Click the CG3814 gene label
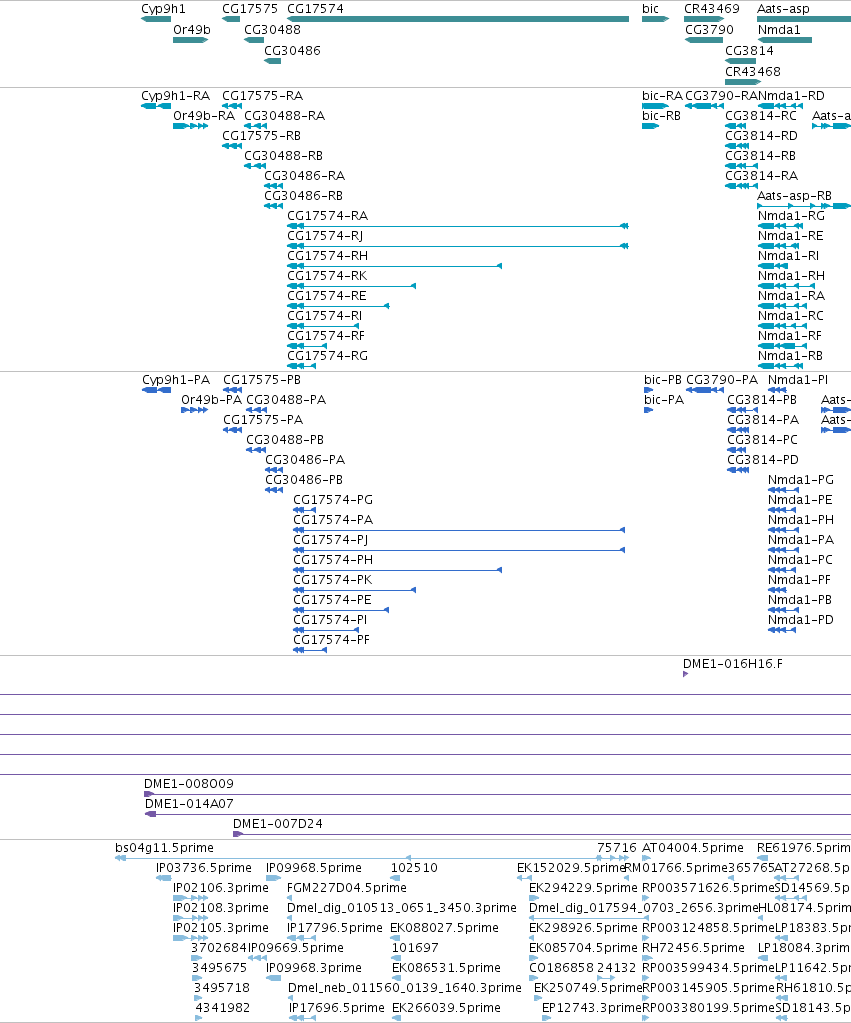Screen dimensions: 851x1023 (749, 51)
